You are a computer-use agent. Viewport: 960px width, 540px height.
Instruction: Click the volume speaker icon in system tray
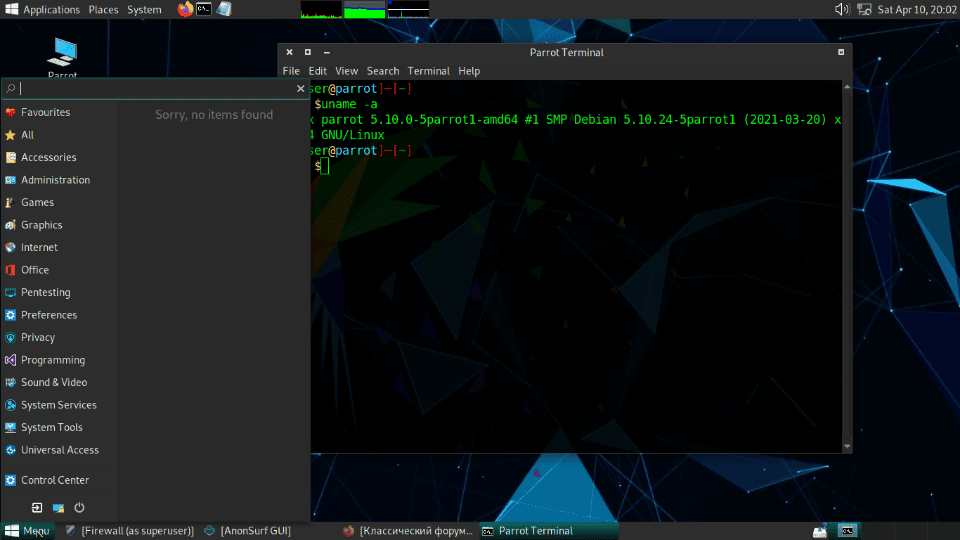coord(842,9)
